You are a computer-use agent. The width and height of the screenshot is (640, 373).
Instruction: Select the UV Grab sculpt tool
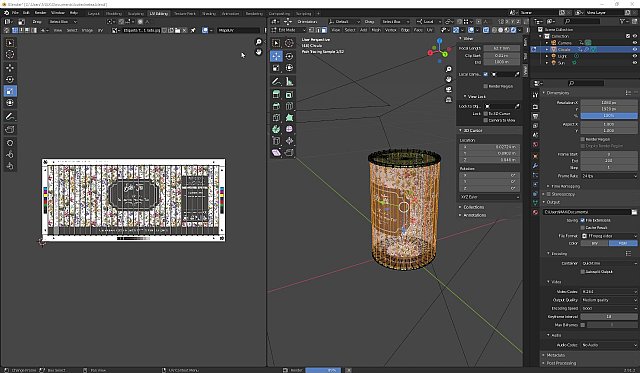pos(10,143)
